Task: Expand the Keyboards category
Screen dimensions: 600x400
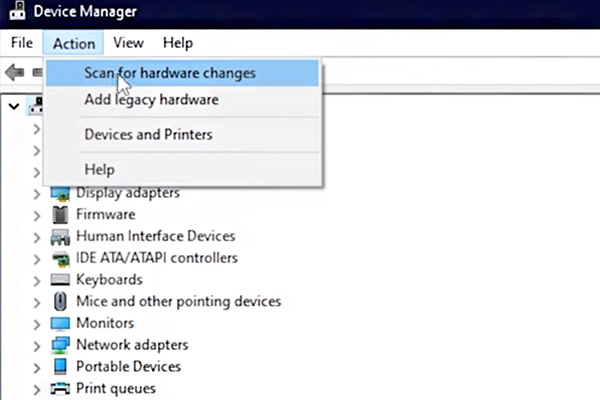Action: pyautogui.click(x=37, y=281)
